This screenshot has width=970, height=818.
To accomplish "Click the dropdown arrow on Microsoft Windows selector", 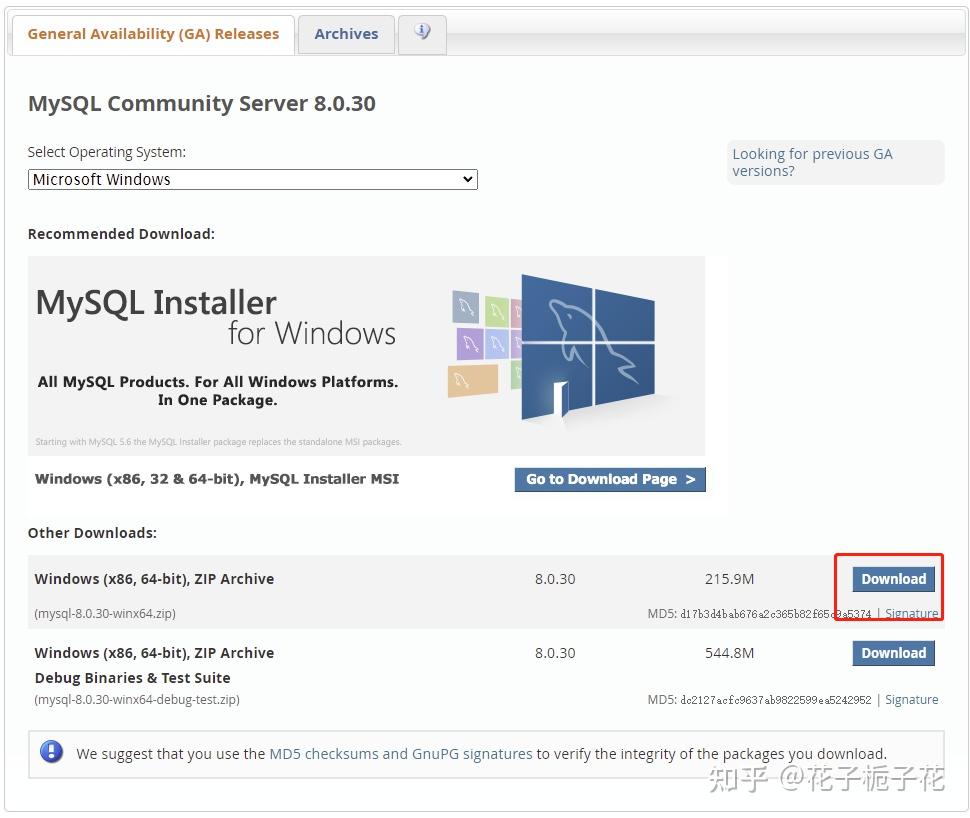I will (466, 179).
